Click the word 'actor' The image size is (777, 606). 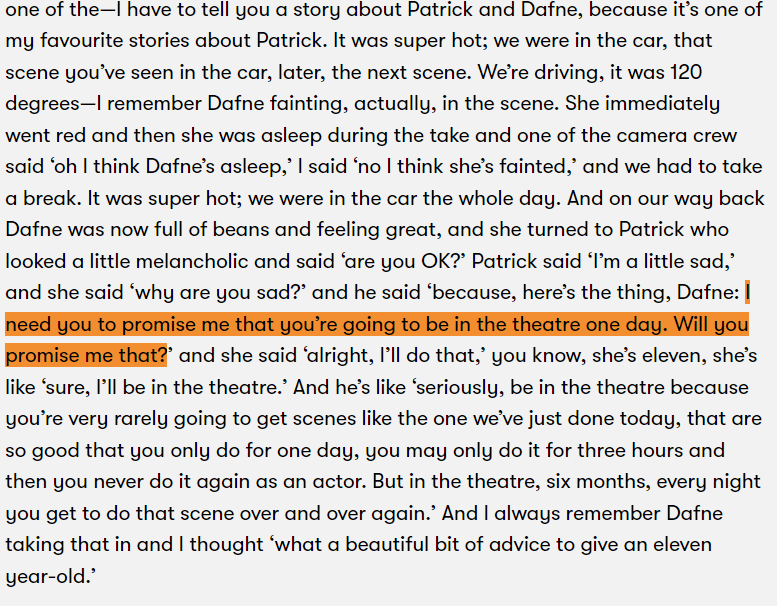[338, 482]
